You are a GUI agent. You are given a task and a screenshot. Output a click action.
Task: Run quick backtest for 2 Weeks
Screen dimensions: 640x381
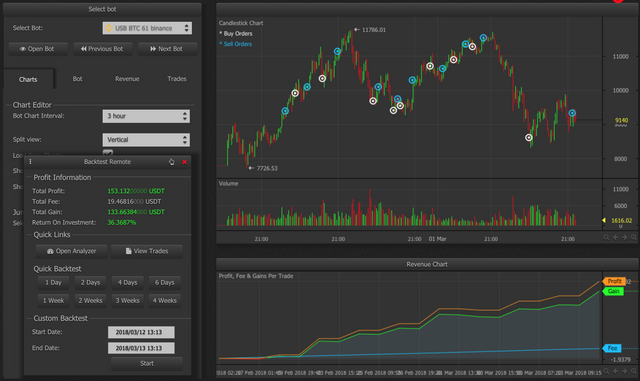(90, 301)
